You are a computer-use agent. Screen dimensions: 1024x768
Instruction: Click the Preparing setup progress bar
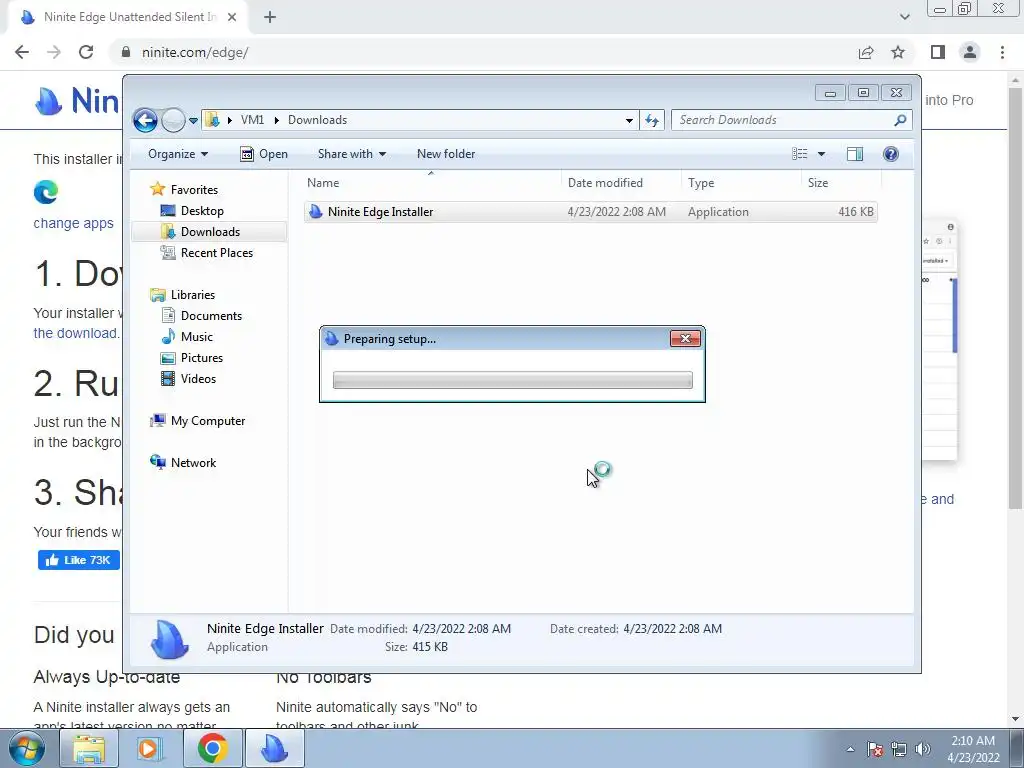(x=513, y=380)
